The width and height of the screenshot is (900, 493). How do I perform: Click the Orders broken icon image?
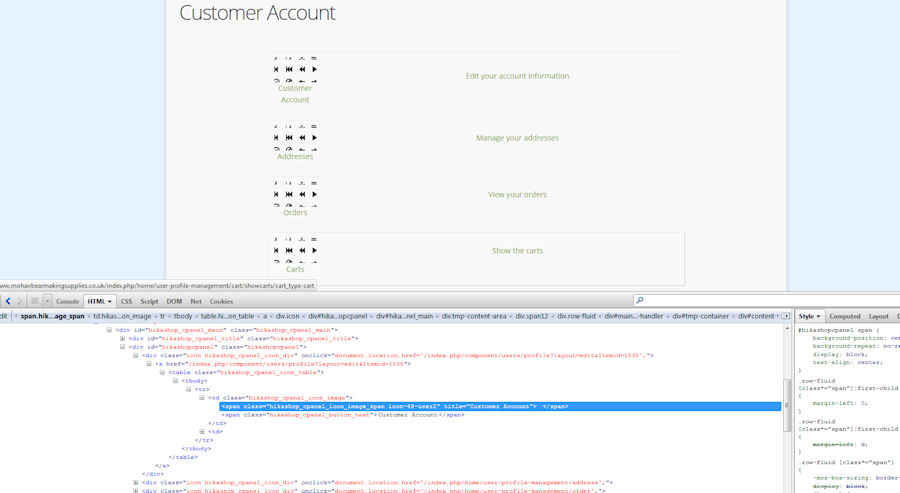coord(295,195)
